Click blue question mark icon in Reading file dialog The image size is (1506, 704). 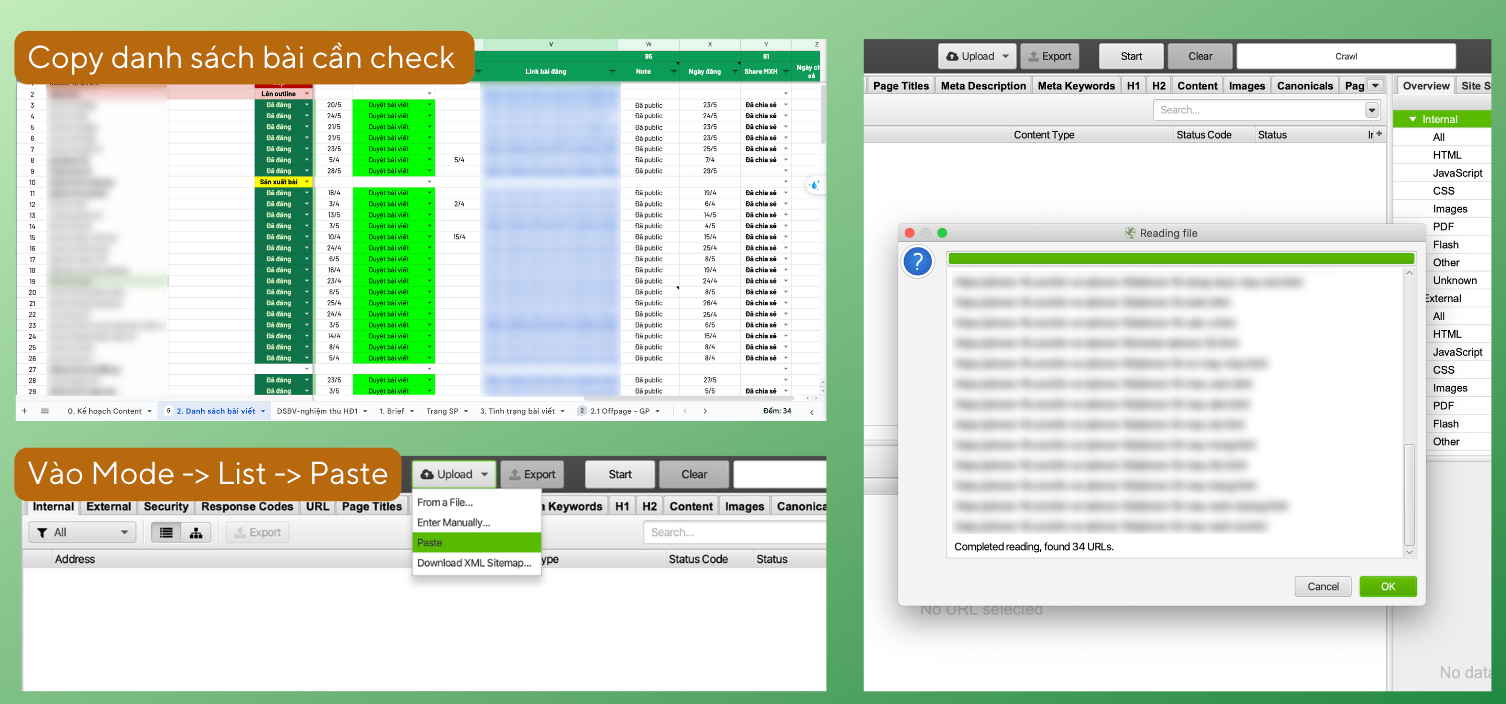point(917,262)
